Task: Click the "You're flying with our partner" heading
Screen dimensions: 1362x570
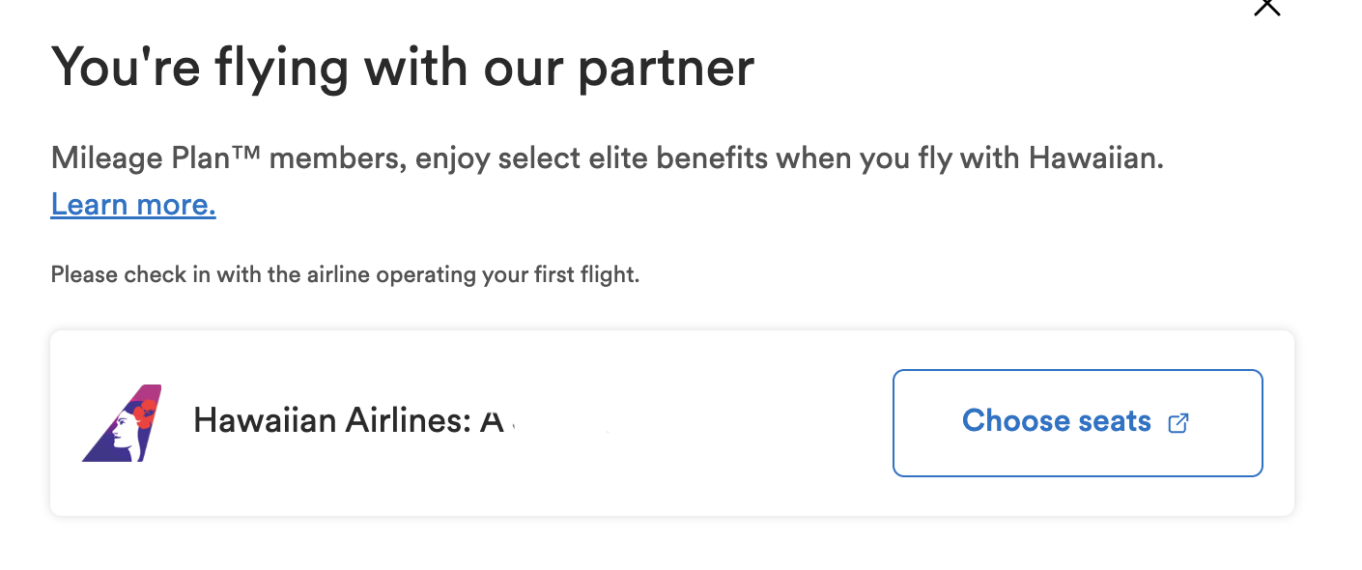Action: tap(402, 70)
